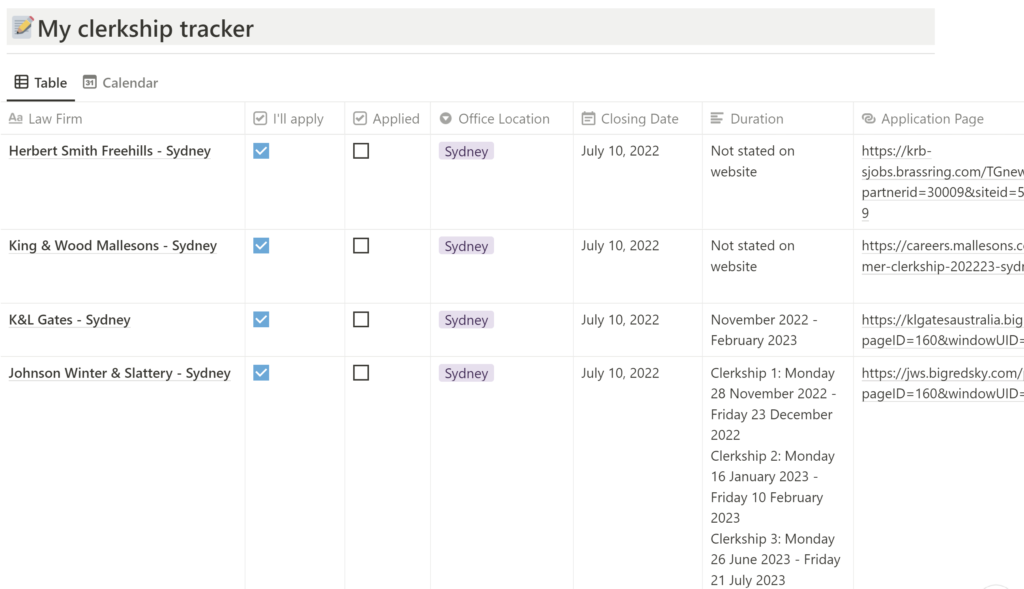Open the Office Location column header menu
The image size is (1024, 589).
(502, 118)
